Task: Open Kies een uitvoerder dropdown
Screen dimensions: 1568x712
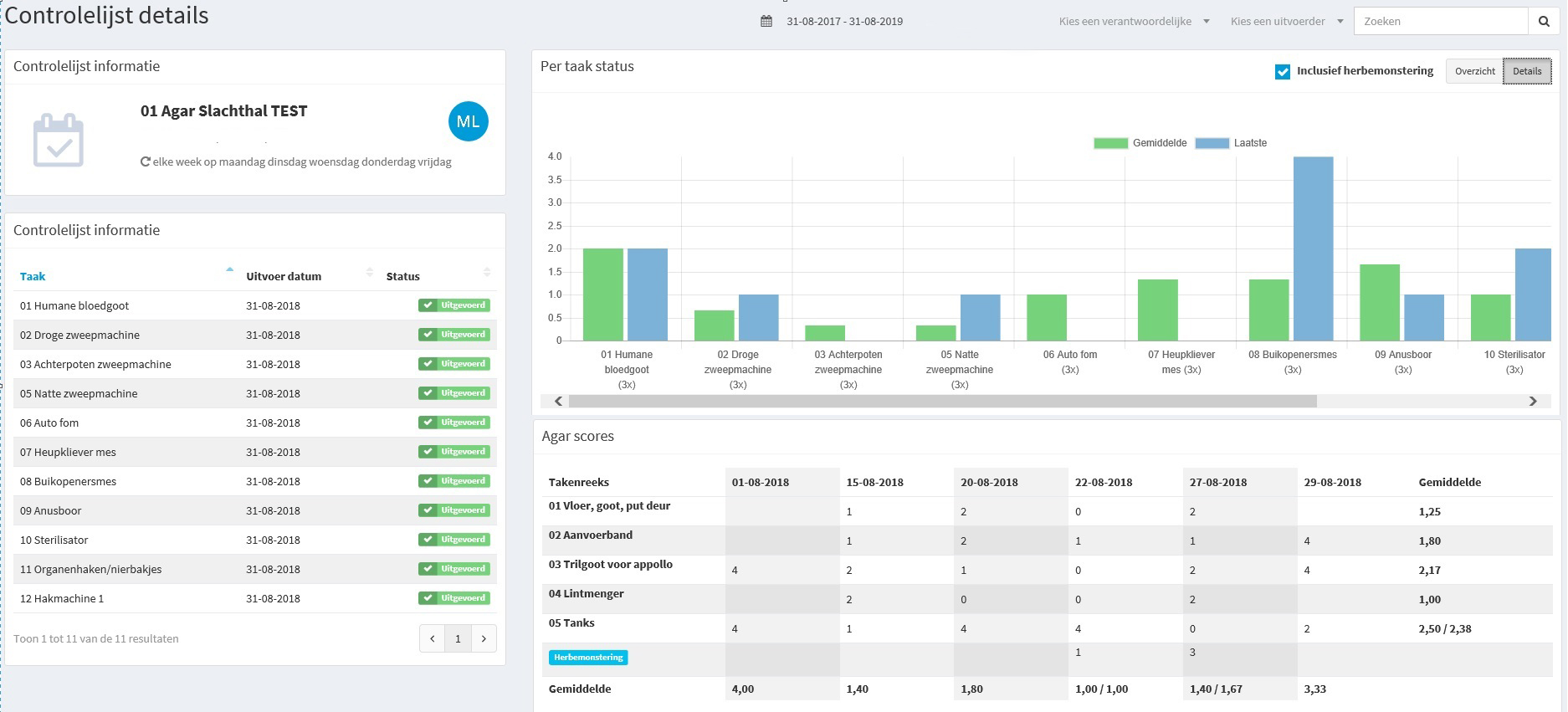Action: coord(1287,22)
